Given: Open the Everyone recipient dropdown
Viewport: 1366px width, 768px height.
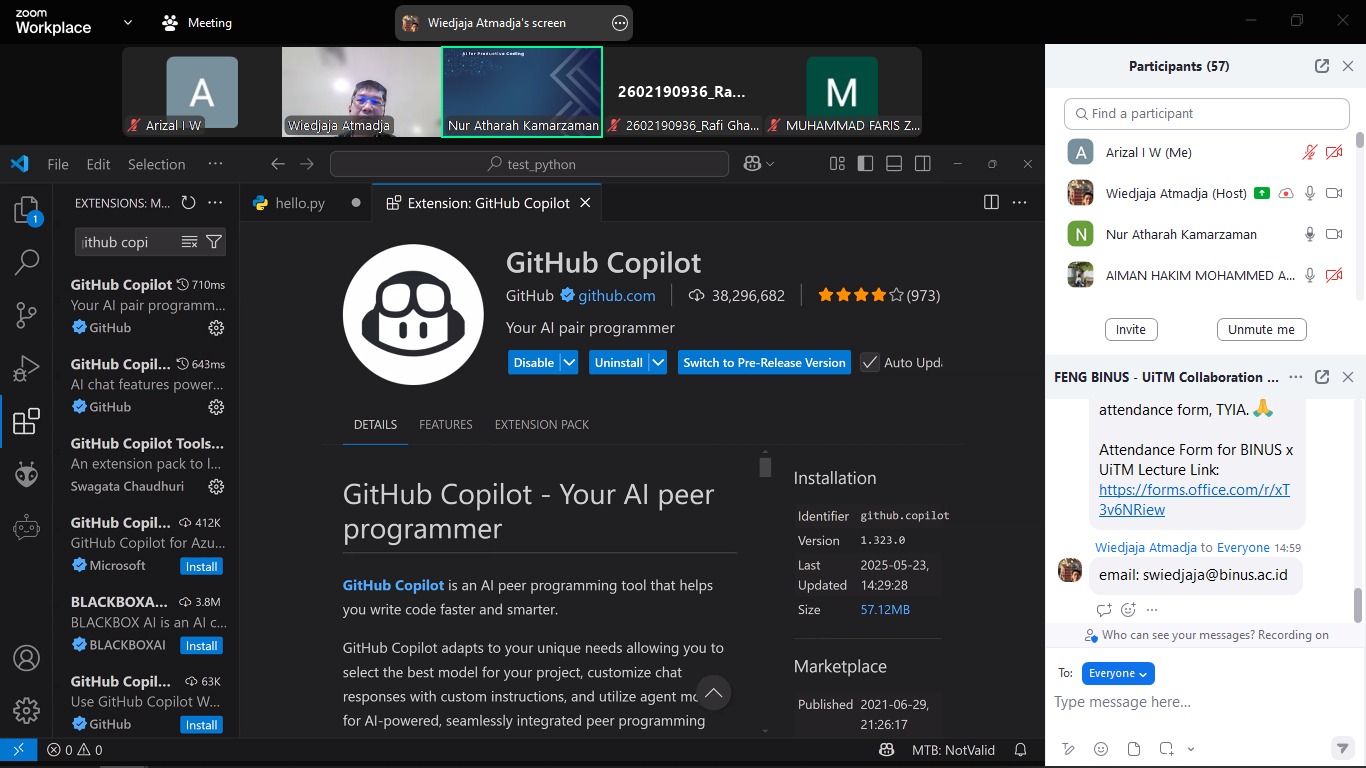Looking at the screenshot, I should (1118, 673).
